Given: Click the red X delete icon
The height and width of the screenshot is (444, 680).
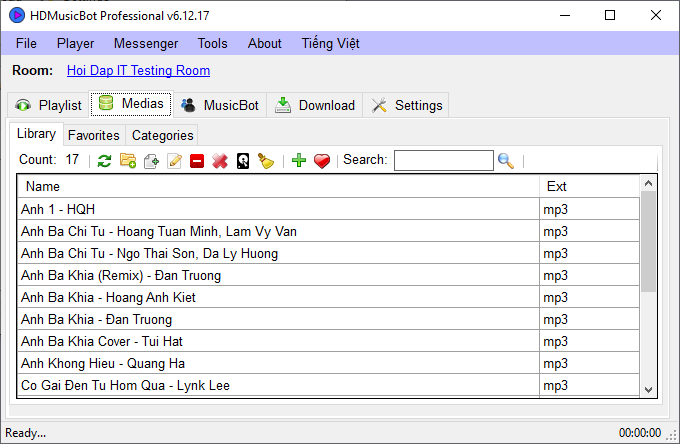Looking at the screenshot, I should 220,161.
